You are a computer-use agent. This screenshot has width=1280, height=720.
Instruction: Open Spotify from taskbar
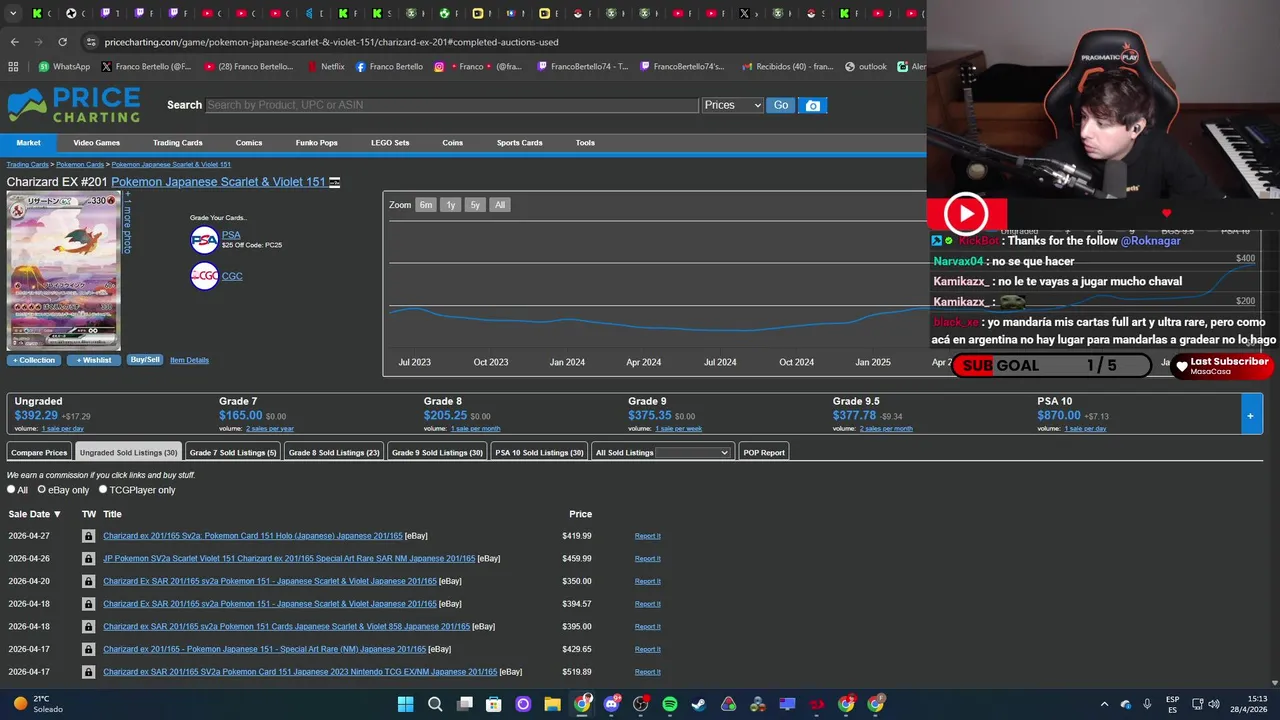[669, 704]
